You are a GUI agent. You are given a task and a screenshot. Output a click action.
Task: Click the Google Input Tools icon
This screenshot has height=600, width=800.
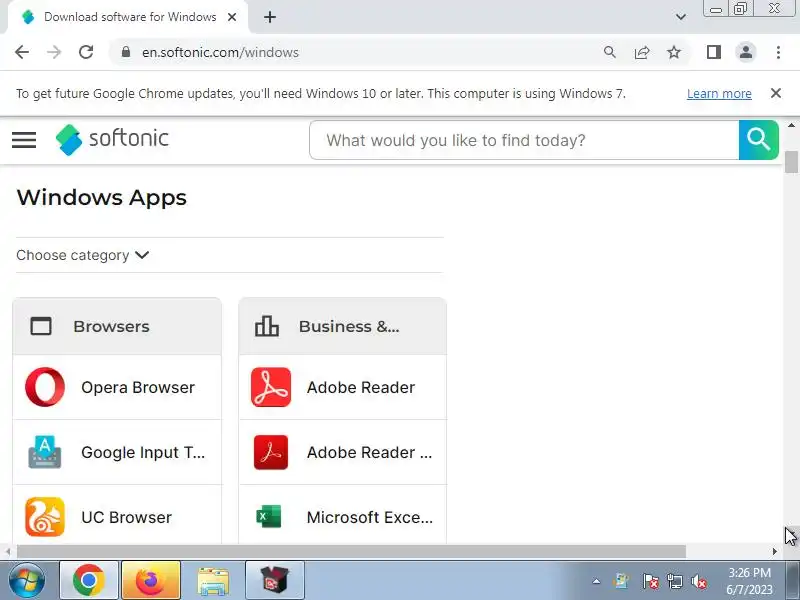click(x=45, y=452)
